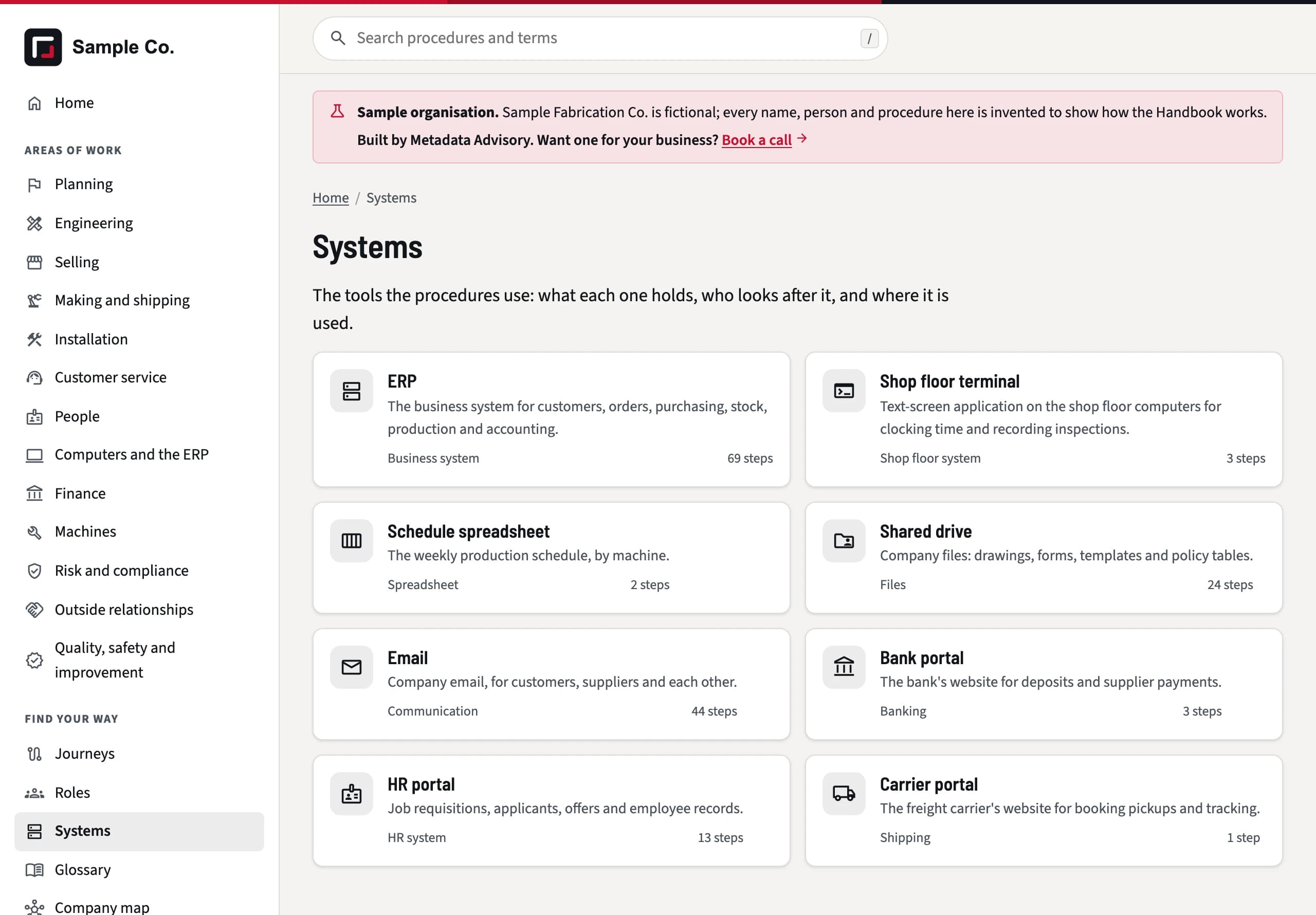
Task: Click the Email envelope card icon
Action: coord(351,667)
